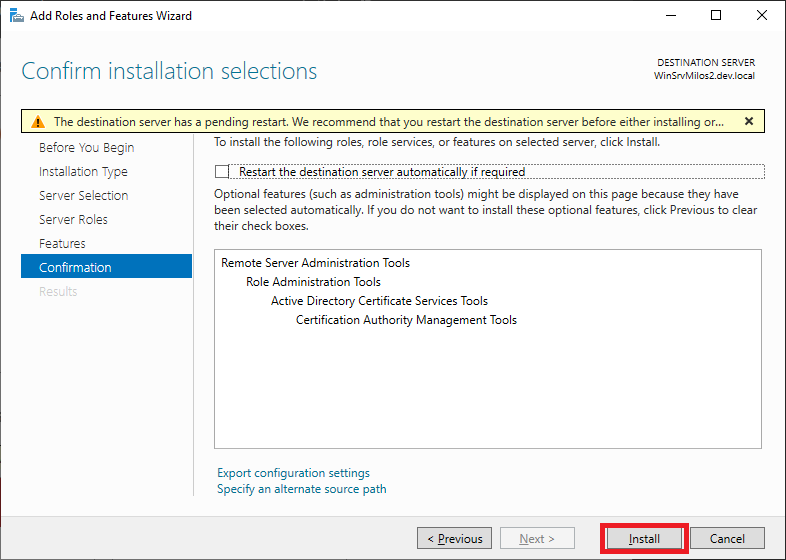786x560 pixels.
Task: Click Export configuration settings link
Action: pyautogui.click(x=293, y=473)
